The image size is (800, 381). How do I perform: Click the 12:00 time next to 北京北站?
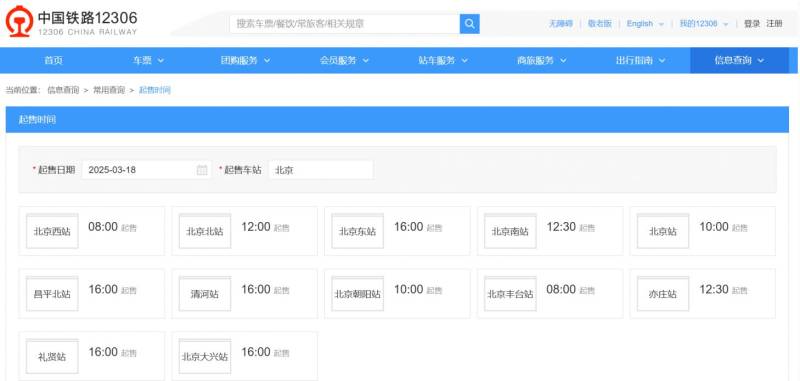pos(256,227)
